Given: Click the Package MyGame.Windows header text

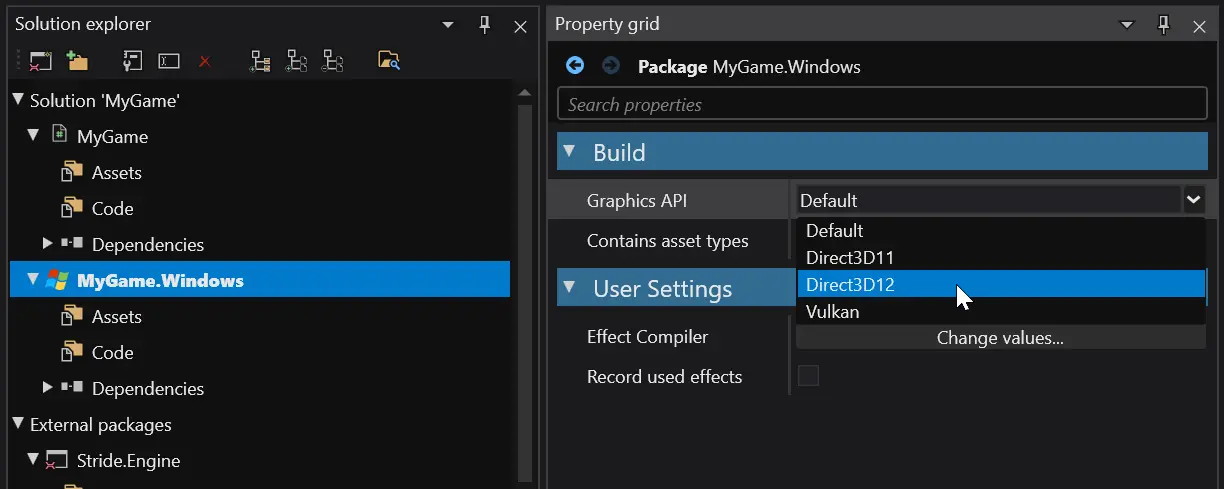Looking at the screenshot, I should [749, 67].
